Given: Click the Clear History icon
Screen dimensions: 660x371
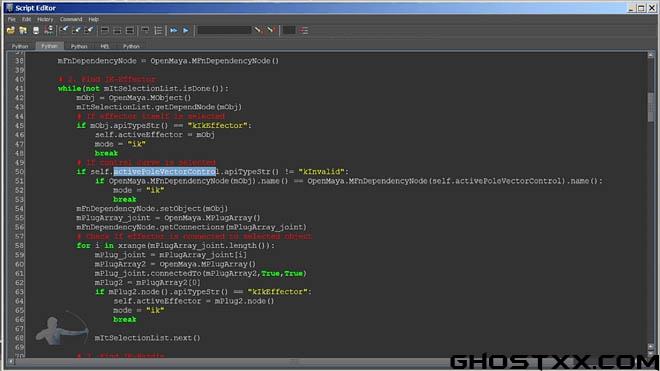Looking at the screenshot, I should click(x=64, y=30).
